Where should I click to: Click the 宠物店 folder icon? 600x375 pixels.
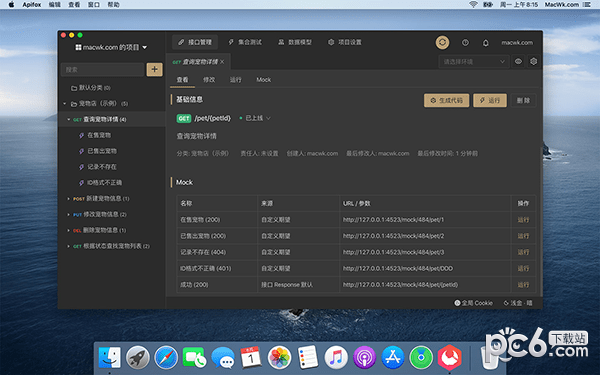(74, 104)
